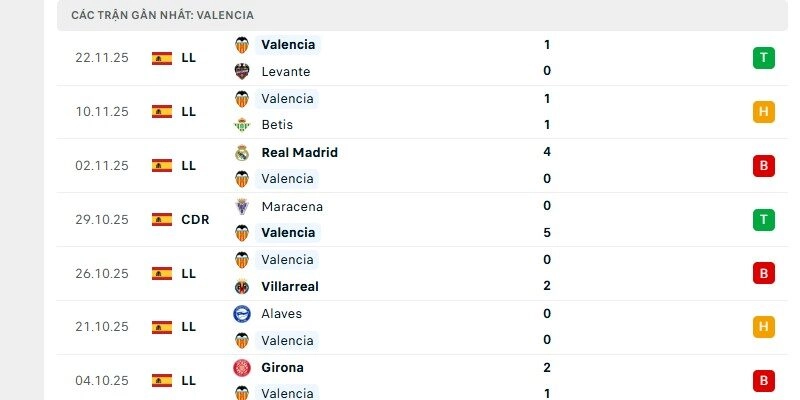Click the green T badge for 22.11.25
This screenshot has height=400, width=800.
coord(764,58)
